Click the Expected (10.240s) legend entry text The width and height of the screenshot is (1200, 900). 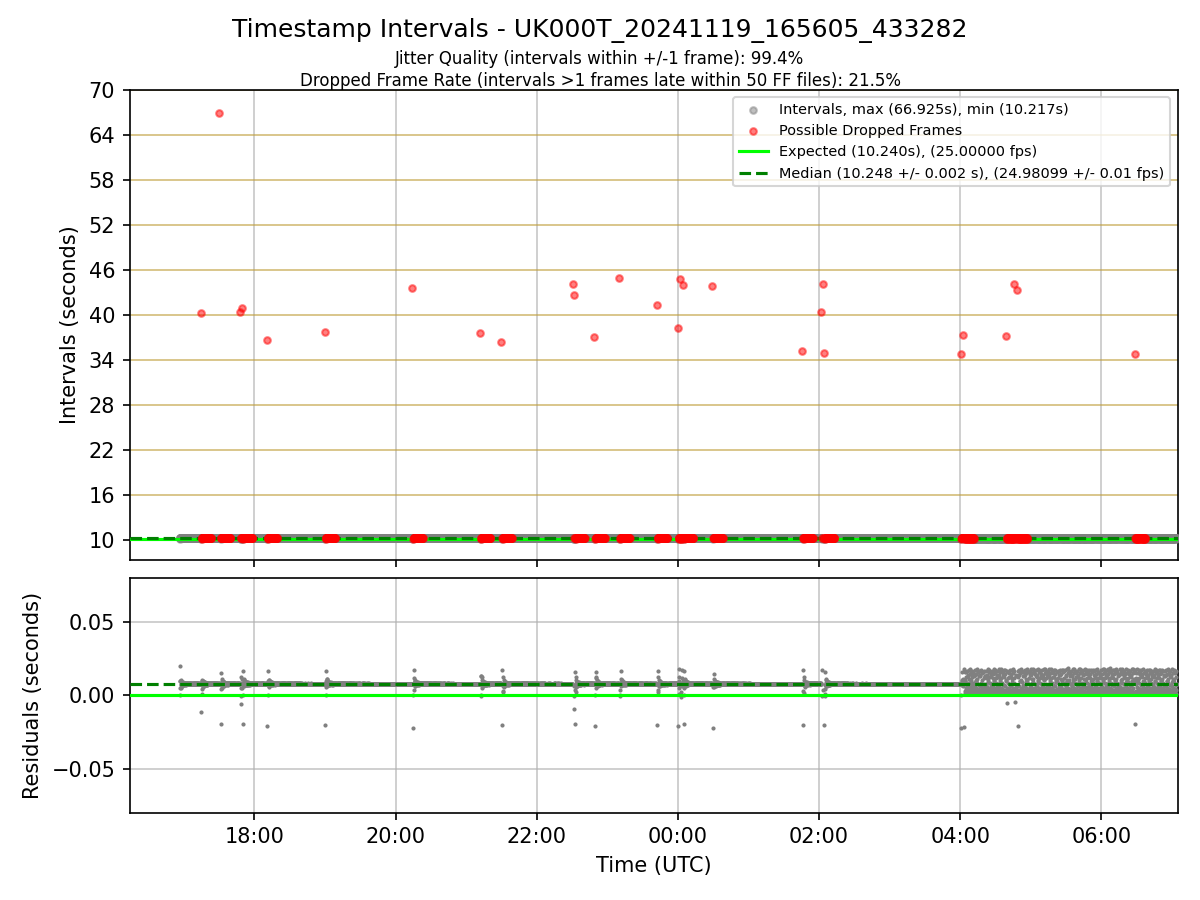(908, 152)
